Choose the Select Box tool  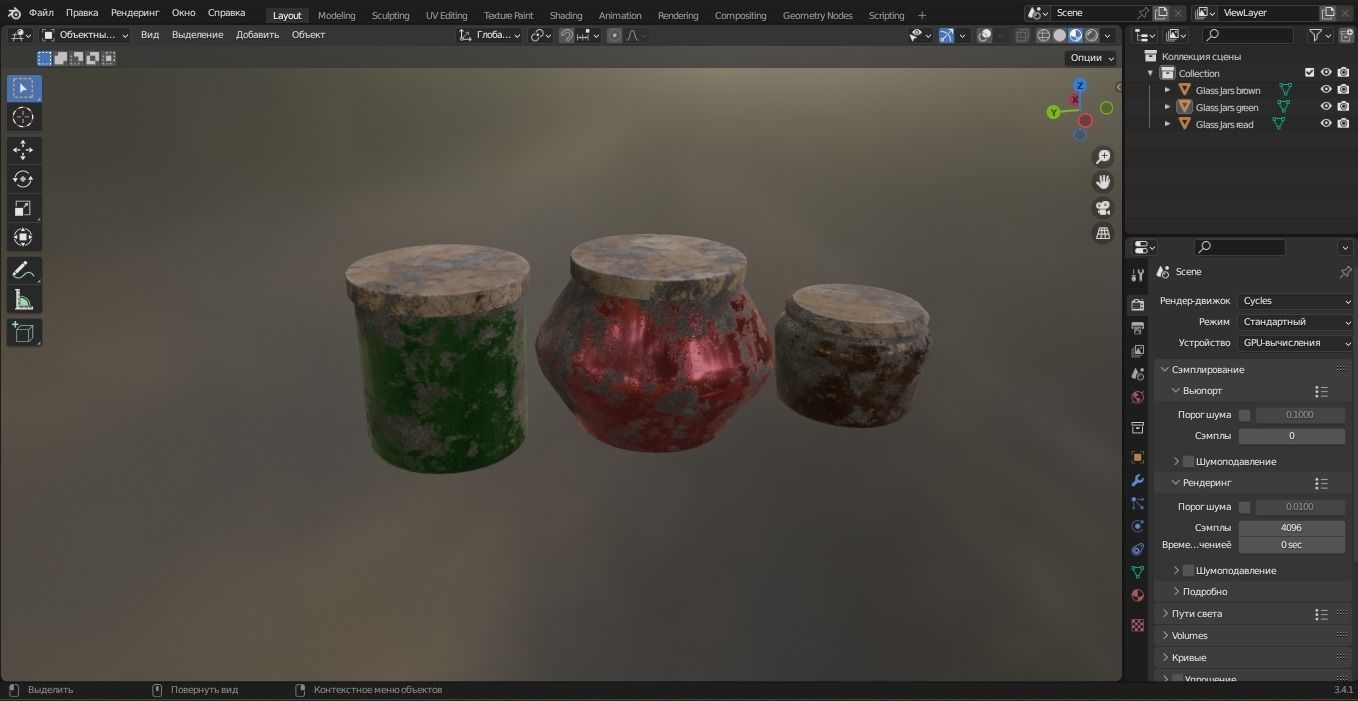pyautogui.click(x=23, y=88)
